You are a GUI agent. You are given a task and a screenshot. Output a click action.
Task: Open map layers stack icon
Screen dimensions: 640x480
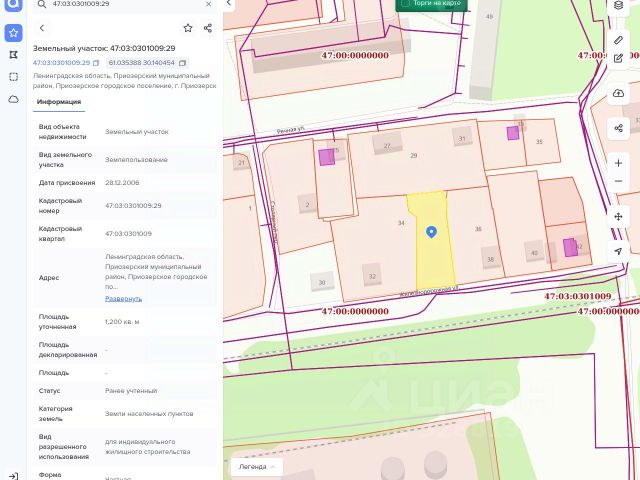click(x=618, y=5)
